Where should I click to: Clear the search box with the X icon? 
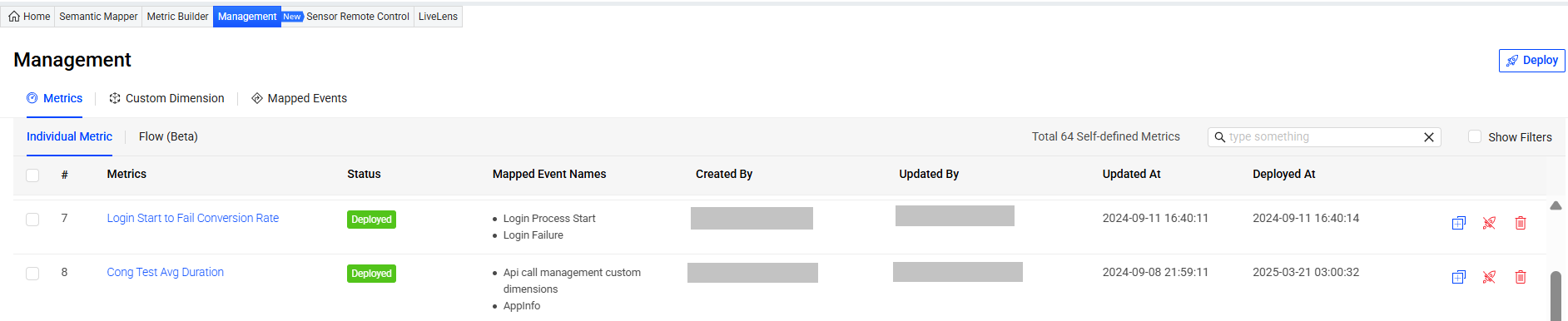(1429, 137)
